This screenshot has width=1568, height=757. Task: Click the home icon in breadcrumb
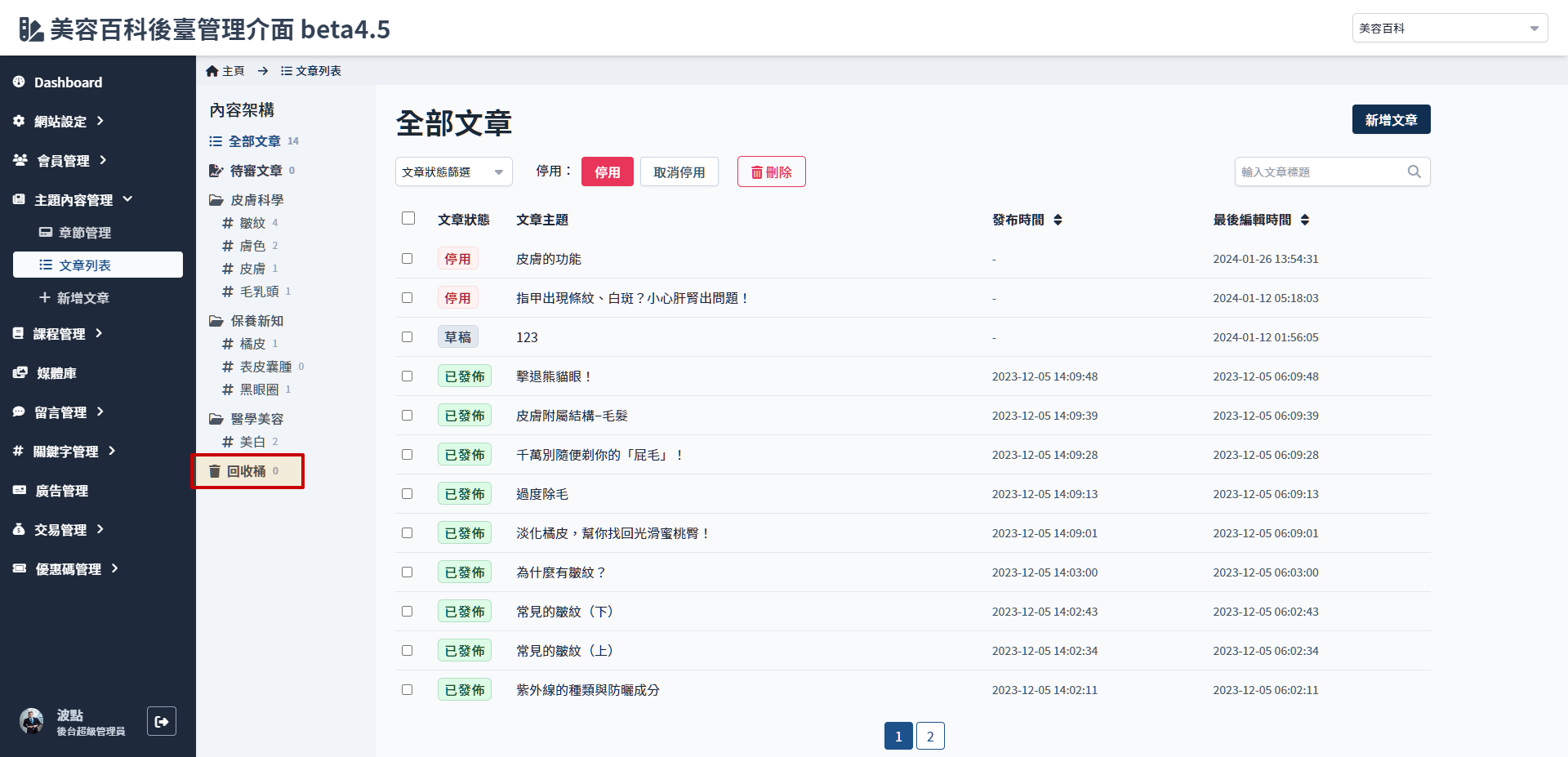point(212,71)
